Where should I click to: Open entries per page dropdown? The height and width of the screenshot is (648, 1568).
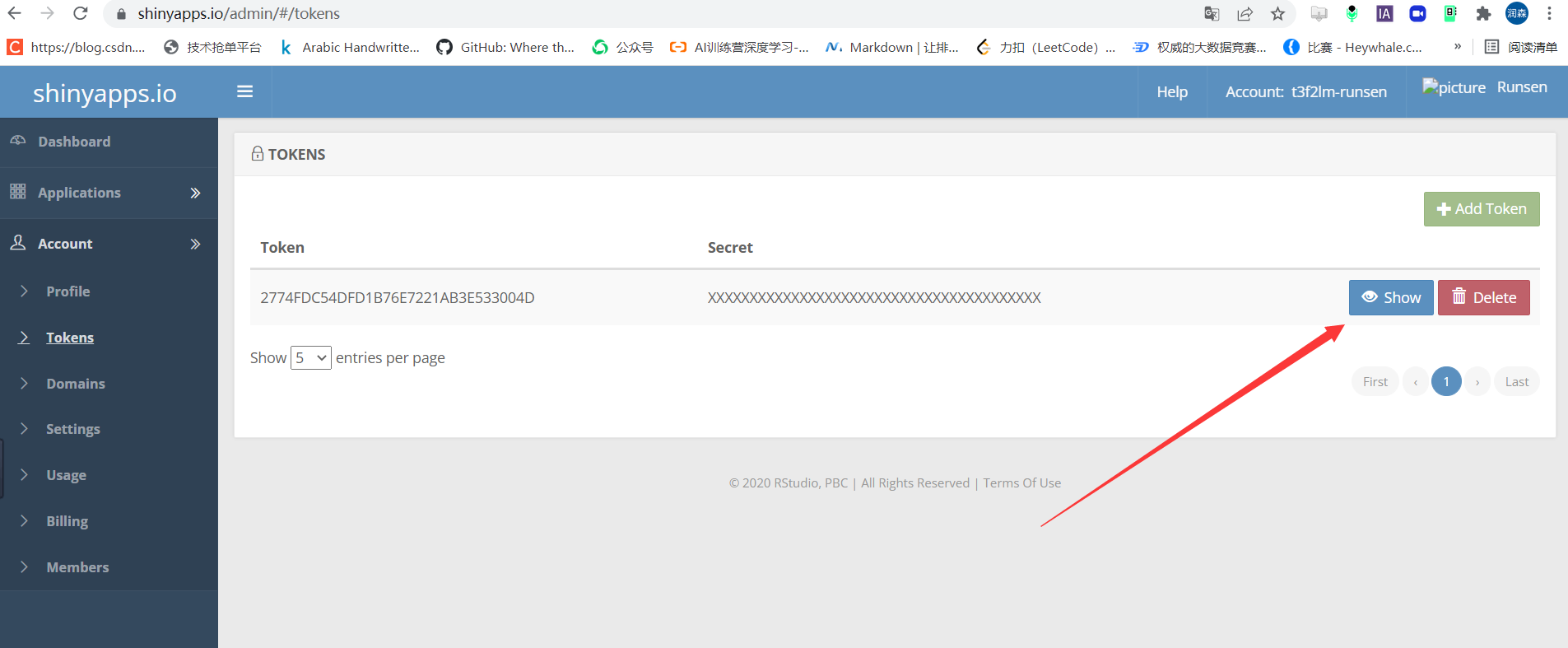click(x=311, y=357)
